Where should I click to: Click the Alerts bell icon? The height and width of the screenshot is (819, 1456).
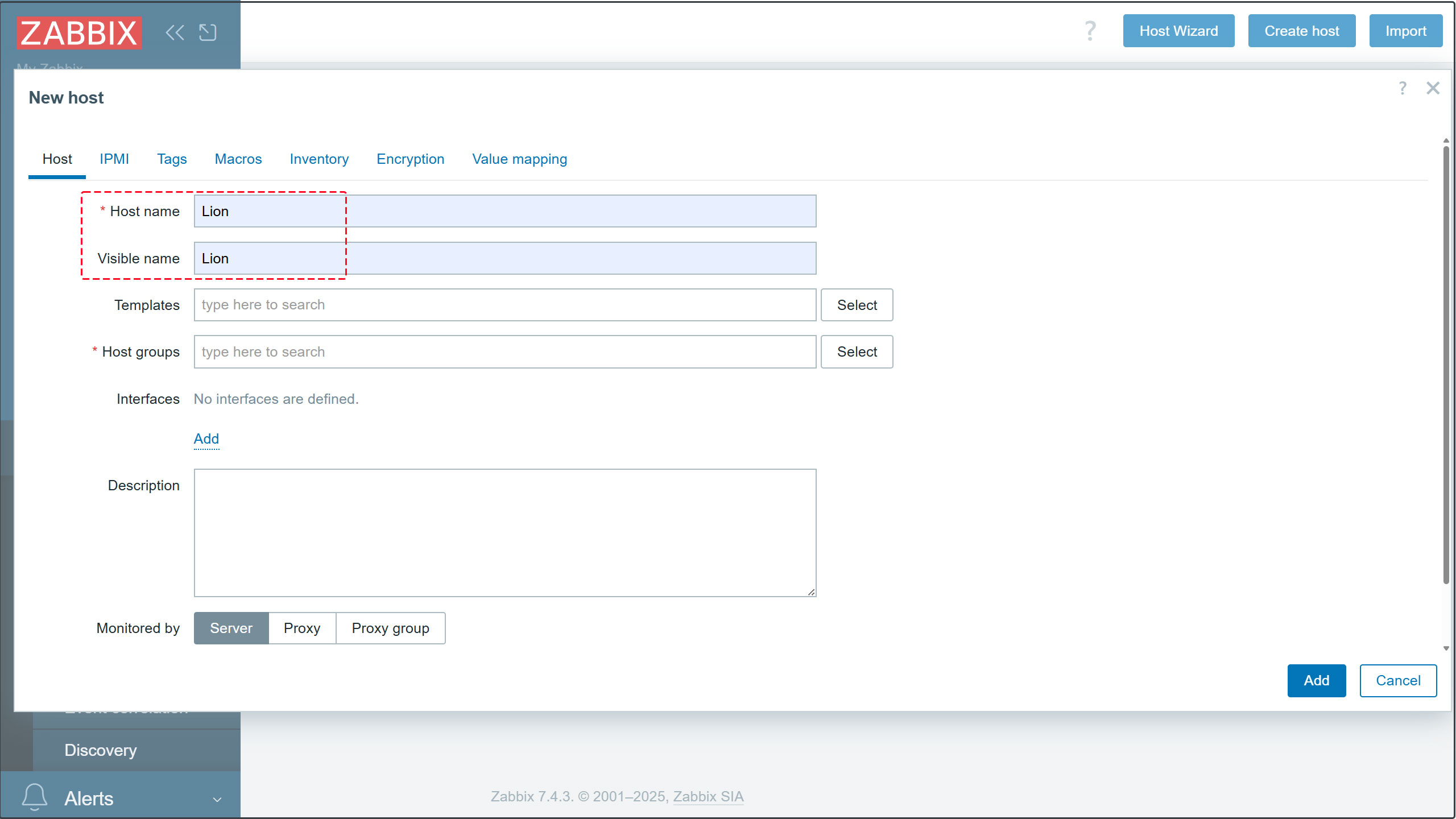pyautogui.click(x=34, y=797)
